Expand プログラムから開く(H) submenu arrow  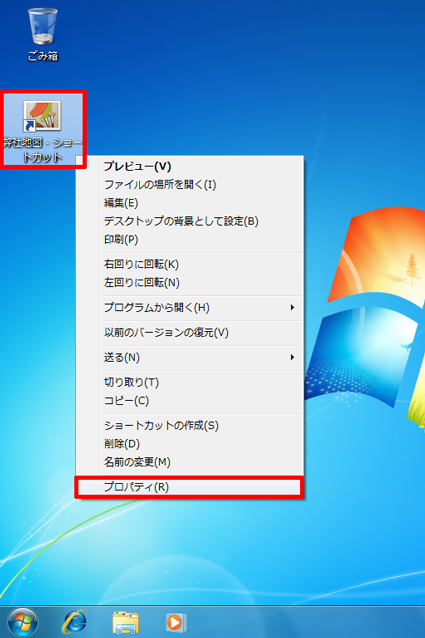pyautogui.click(x=292, y=307)
